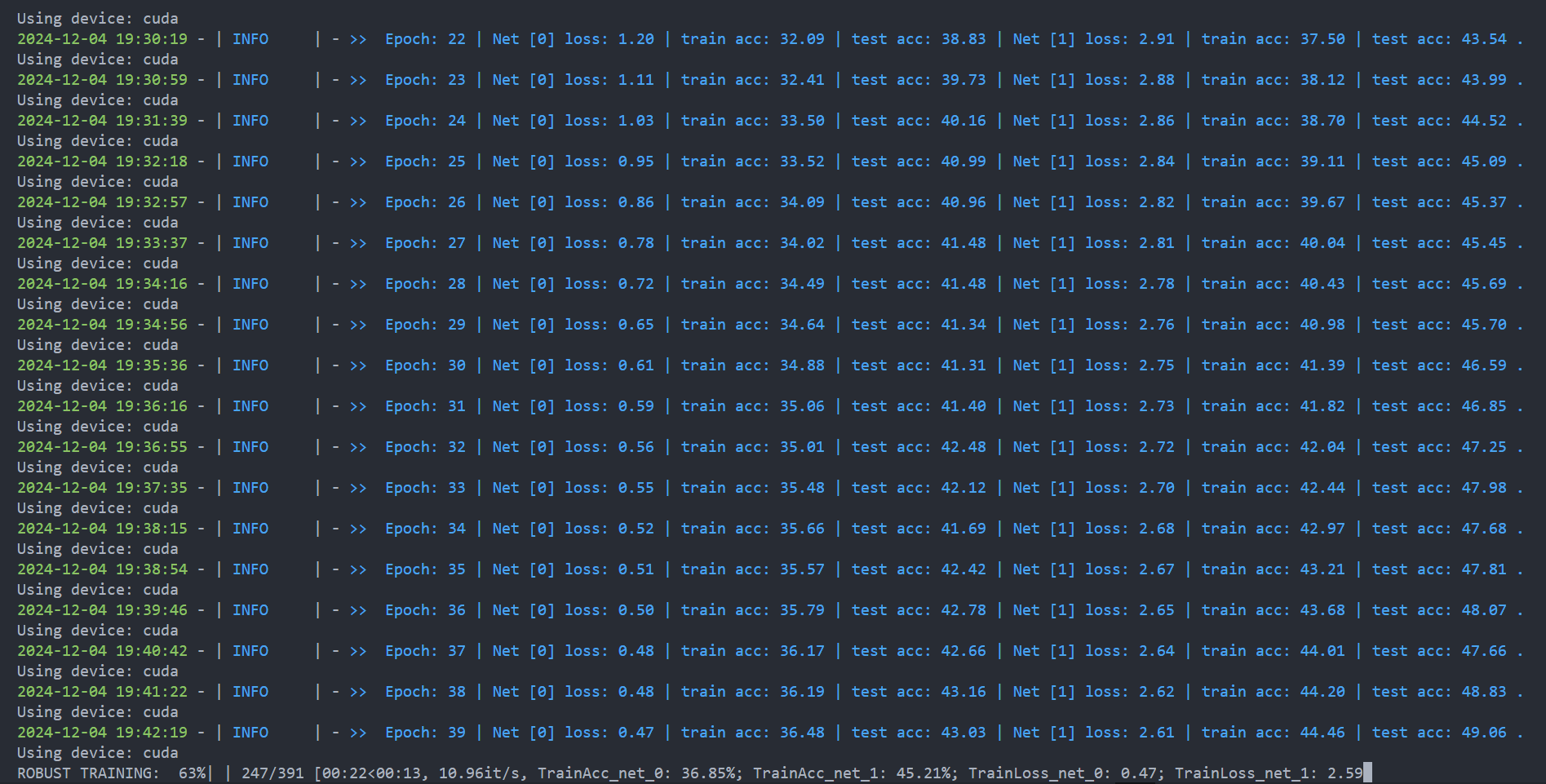Click Net [0] test acc 42.48

(x=963, y=447)
